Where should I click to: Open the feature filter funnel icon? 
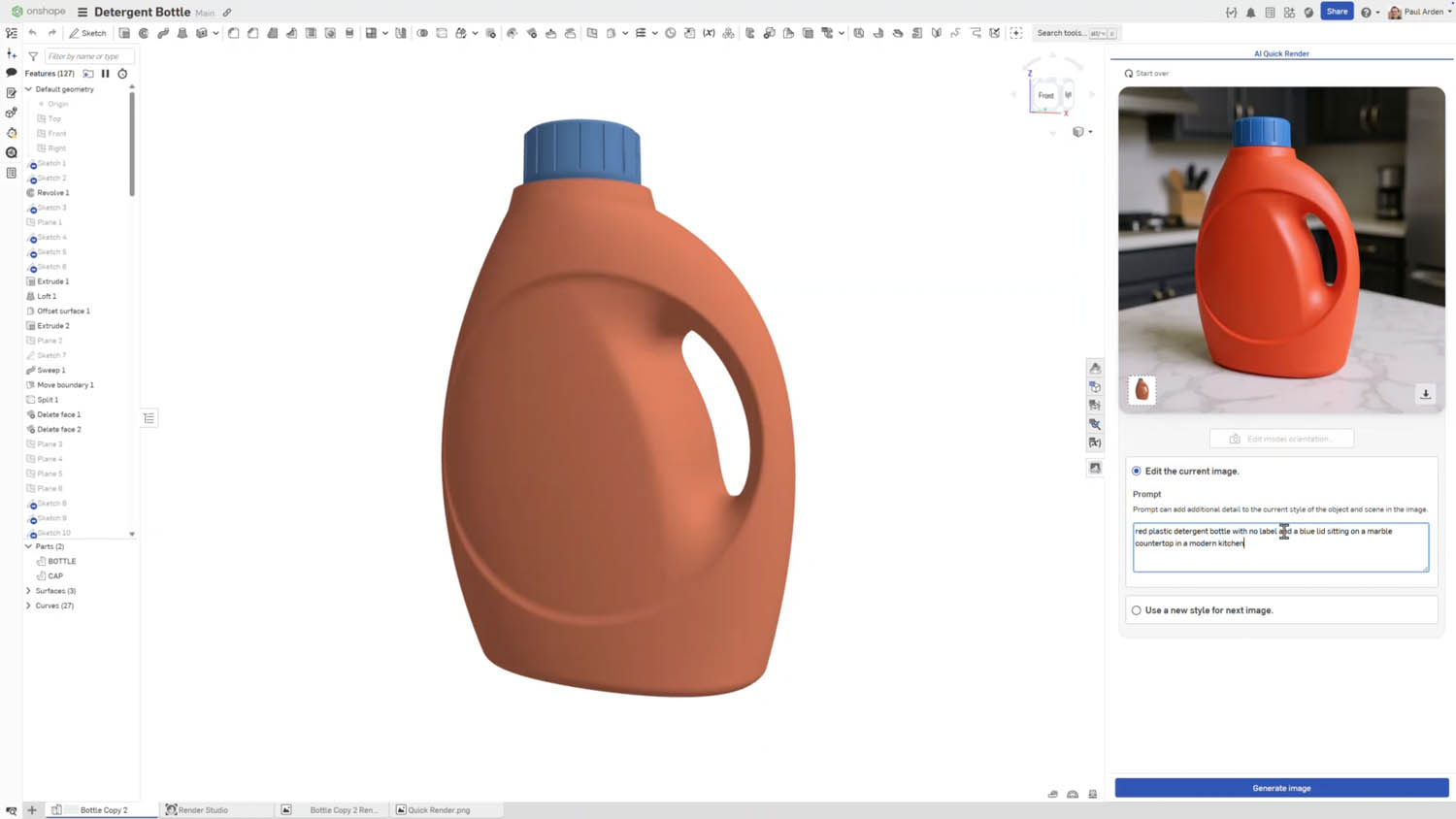click(33, 56)
